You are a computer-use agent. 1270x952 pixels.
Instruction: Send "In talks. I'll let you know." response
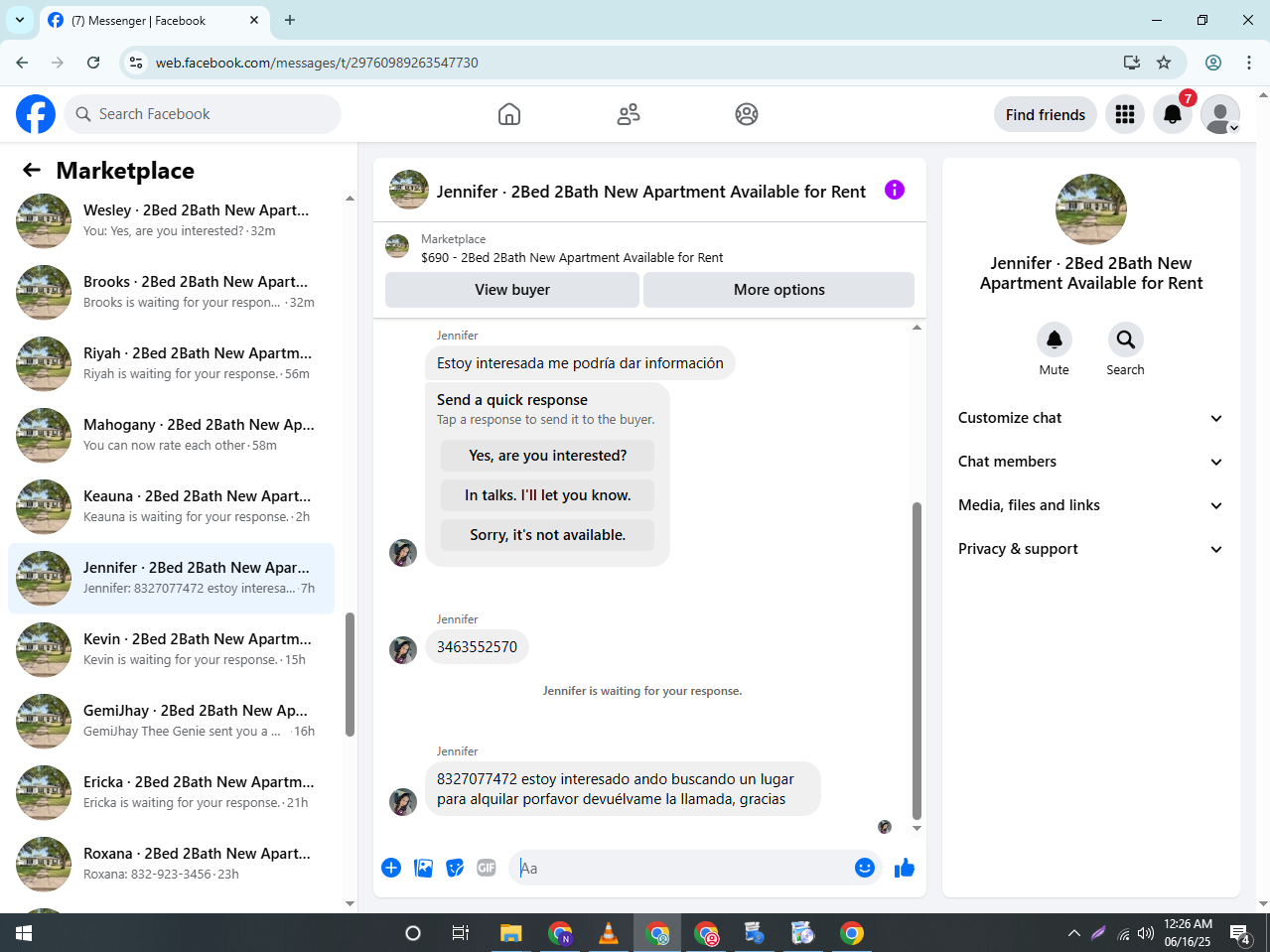coord(548,495)
